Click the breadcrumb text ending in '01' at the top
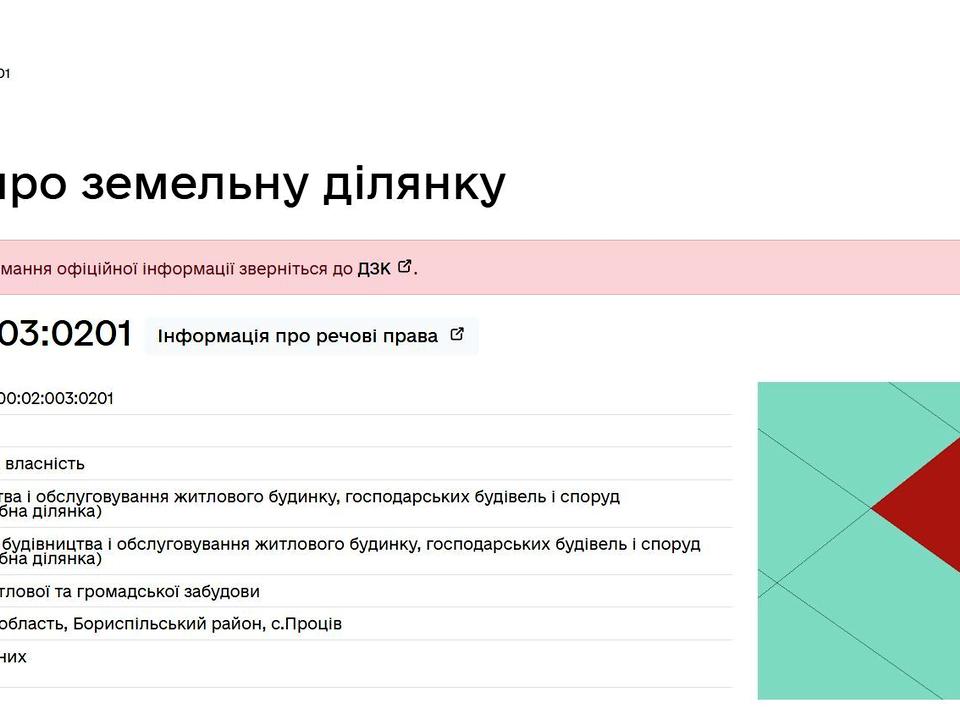Screen dimensions: 960x720 point(5,73)
